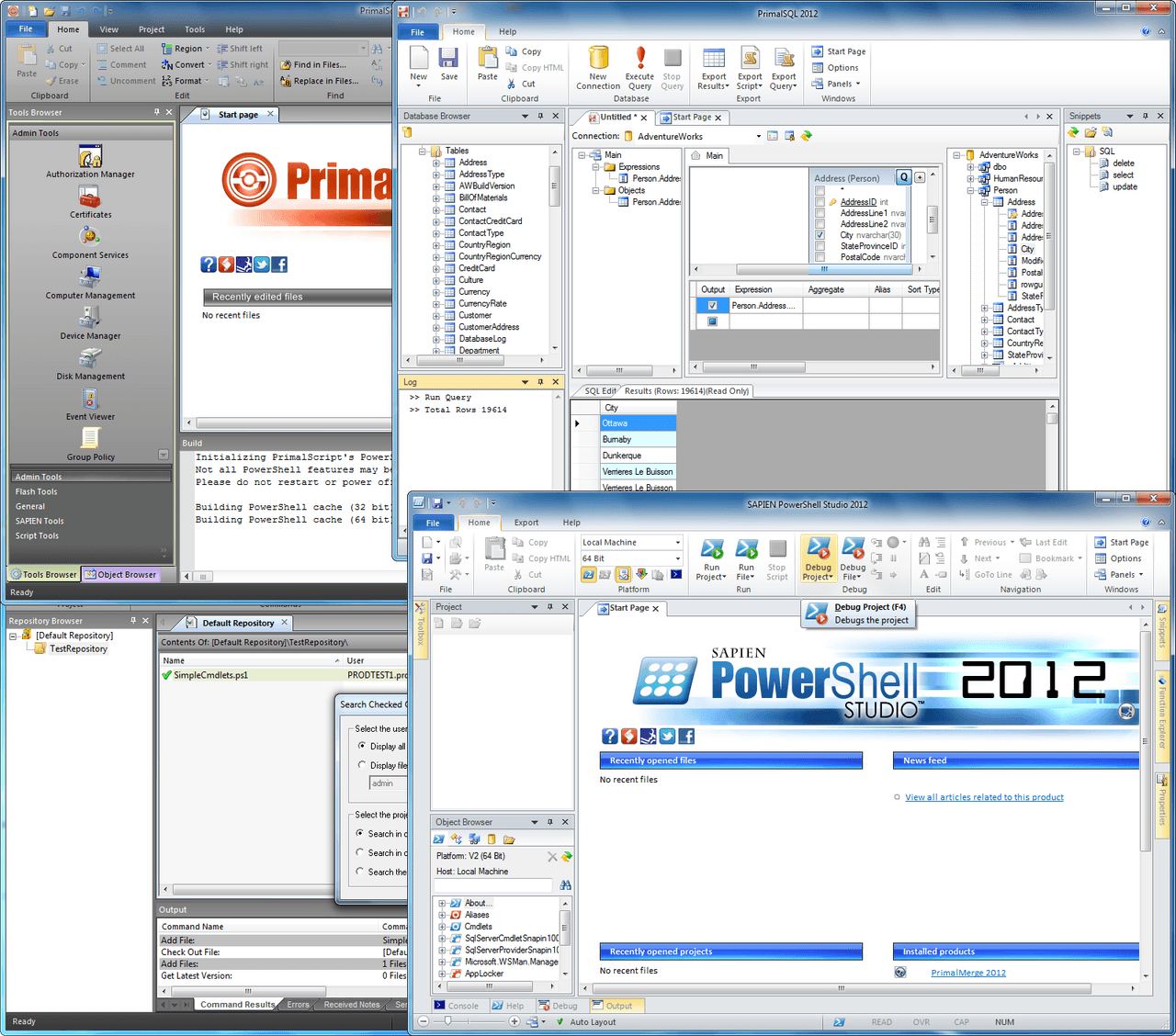
Task: Collapse the Default Repository tree node
Action: 14,636
